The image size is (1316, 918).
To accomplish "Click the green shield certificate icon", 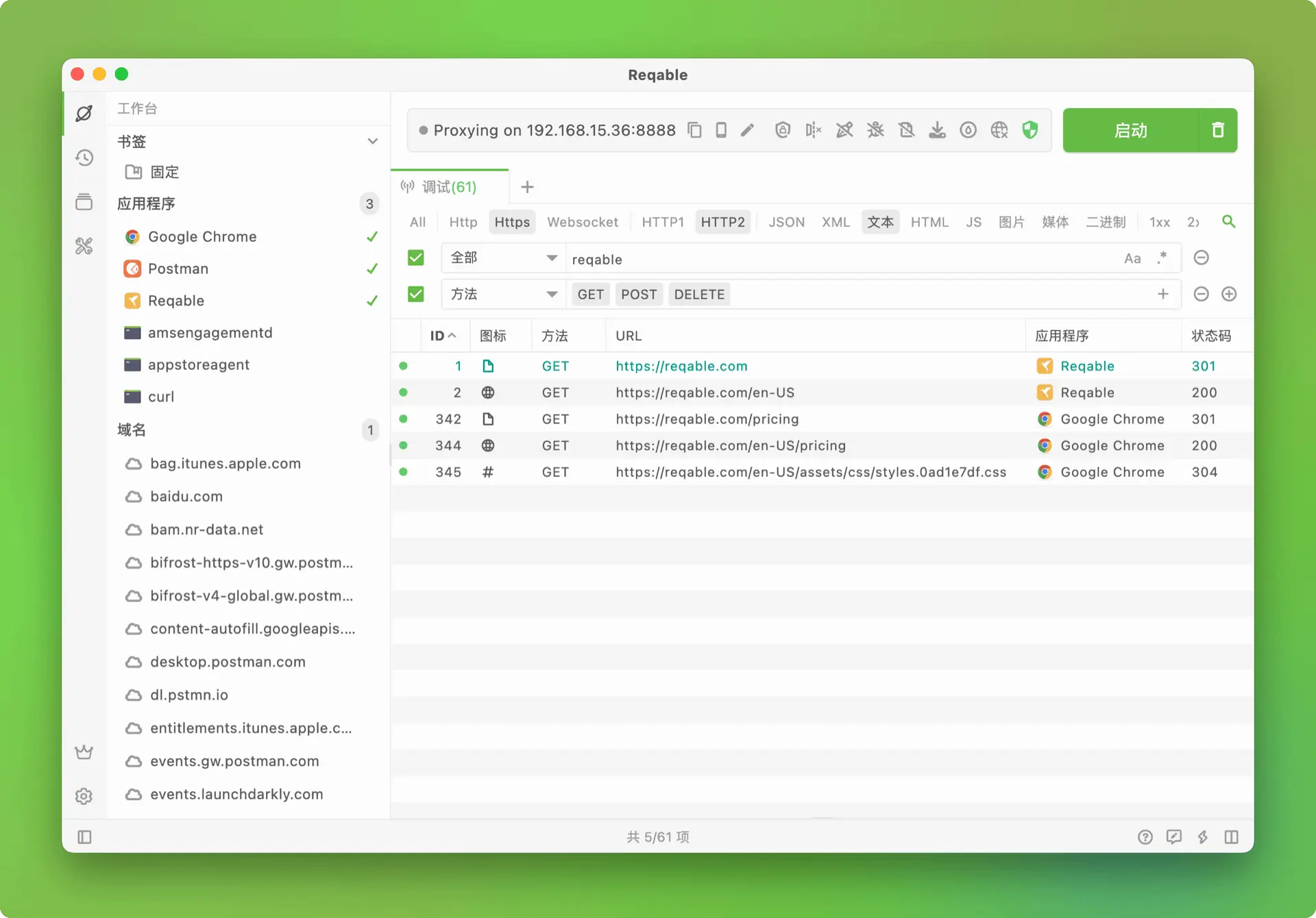I will (1029, 130).
